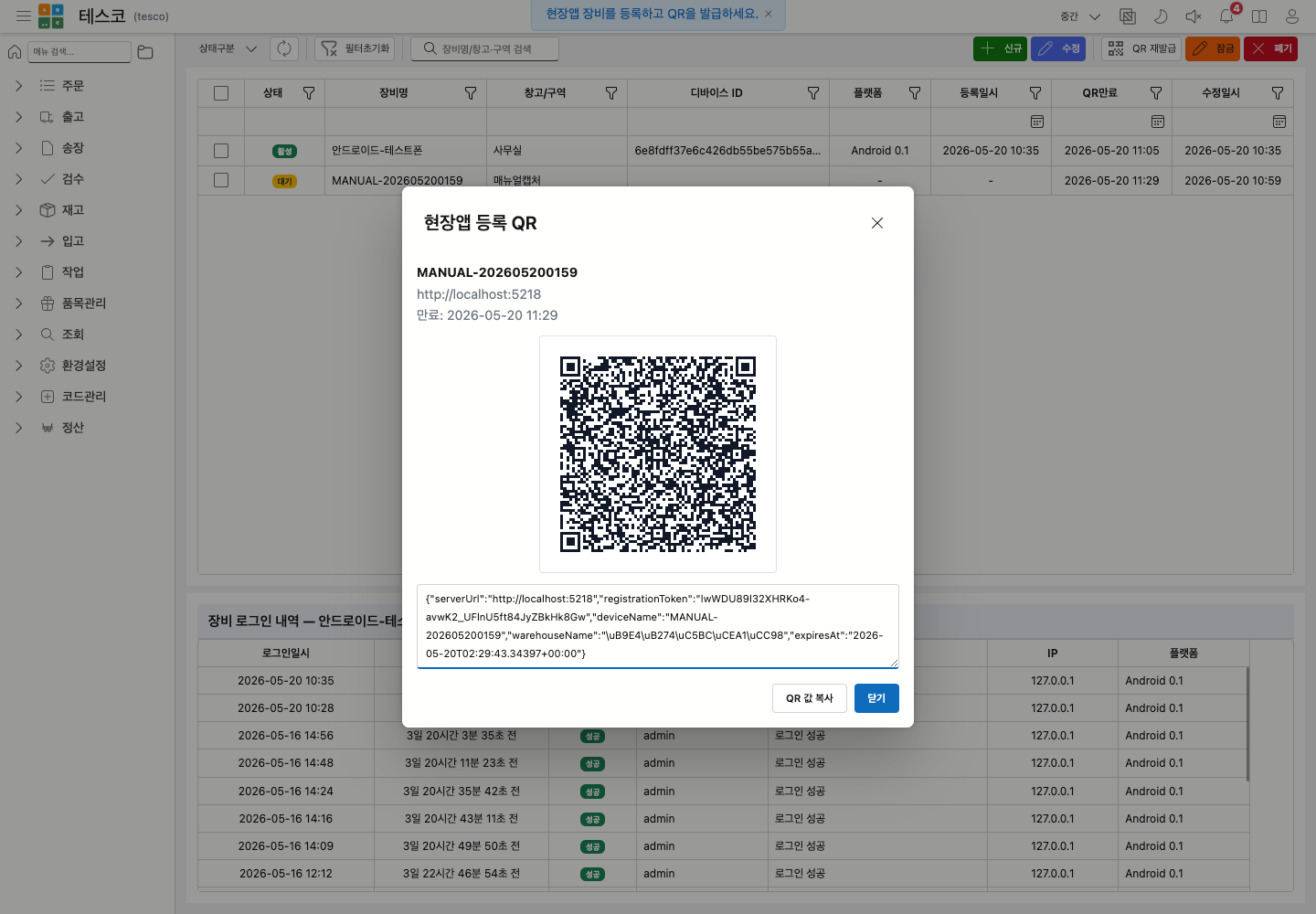Click filter icon in 플랫폼 column
The image size is (1316, 914).
pos(915,93)
